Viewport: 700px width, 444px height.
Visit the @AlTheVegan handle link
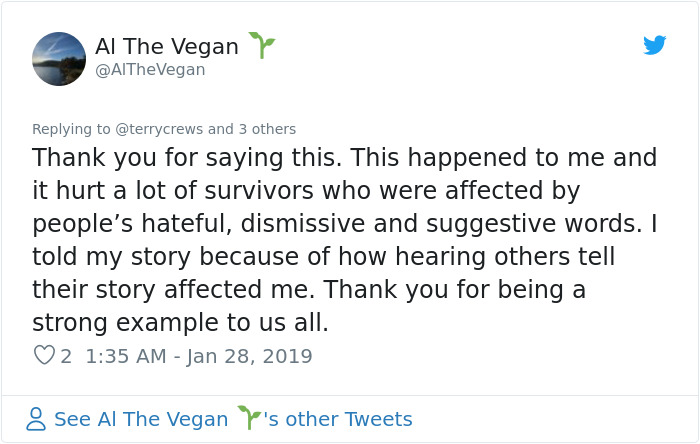coord(150,69)
